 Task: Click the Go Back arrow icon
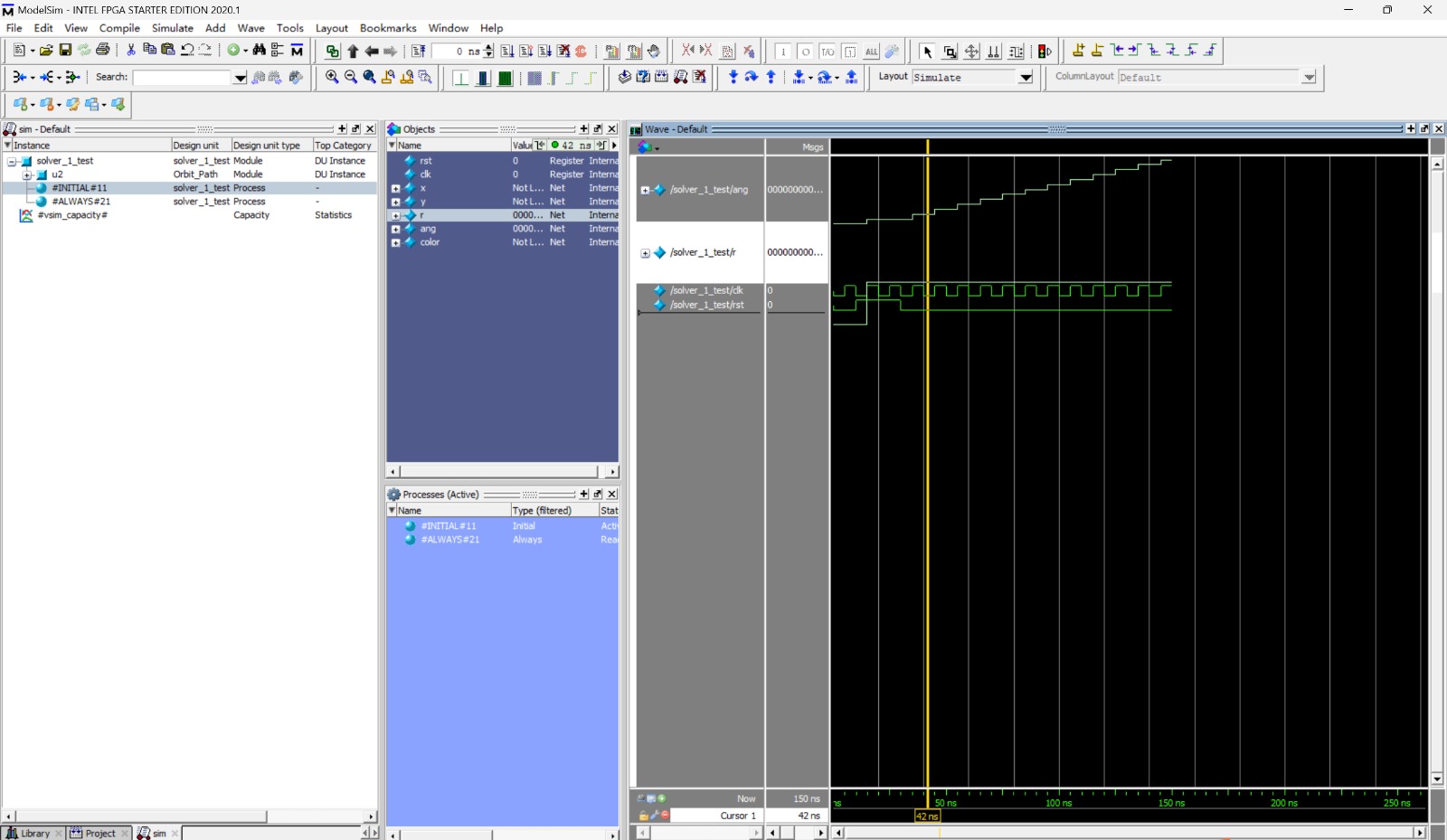point(372,52)
